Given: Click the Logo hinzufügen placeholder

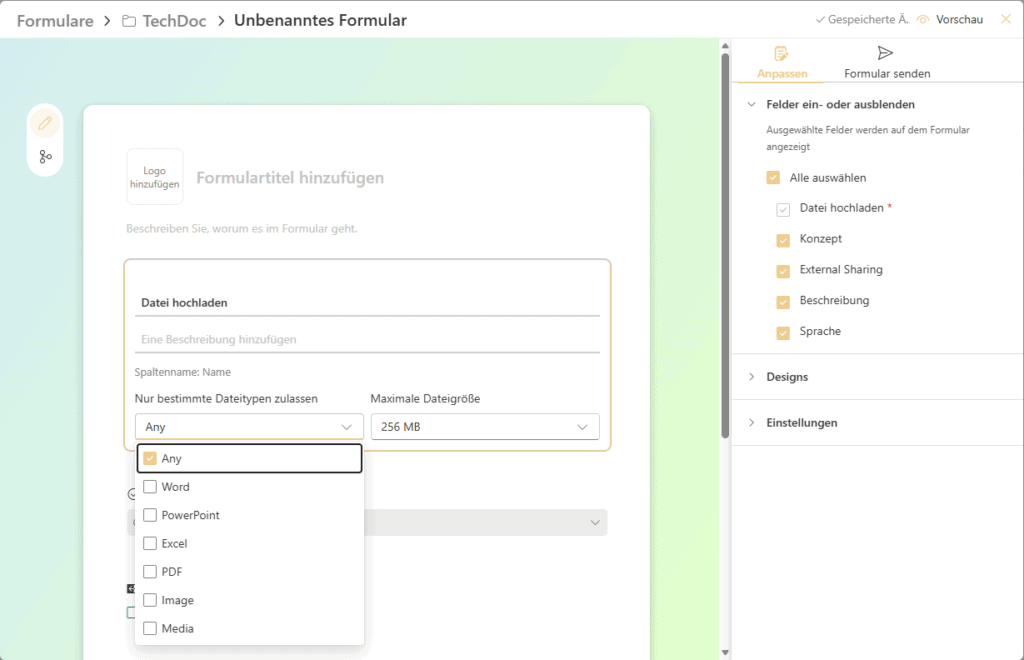Looking at the screenshot, I should point(155,177).
